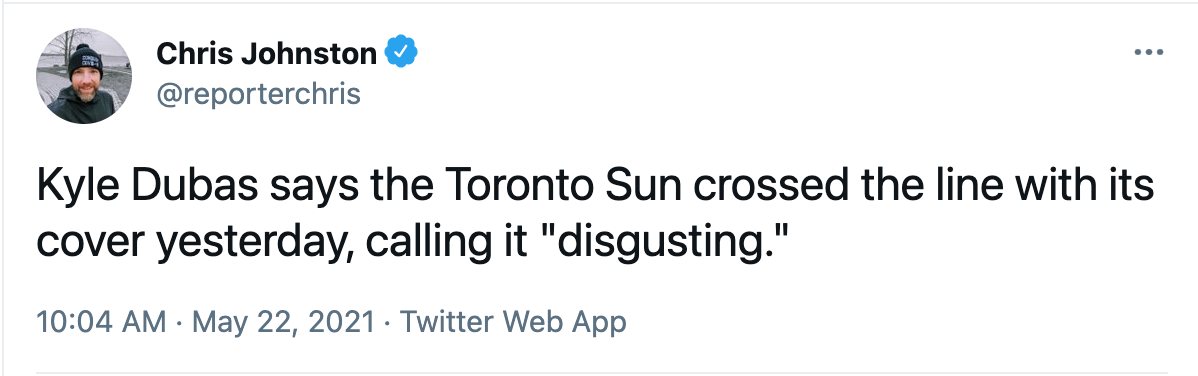Click the black beanie in the avatar
The image size is (1198, 376).
(x=84, y=61)
